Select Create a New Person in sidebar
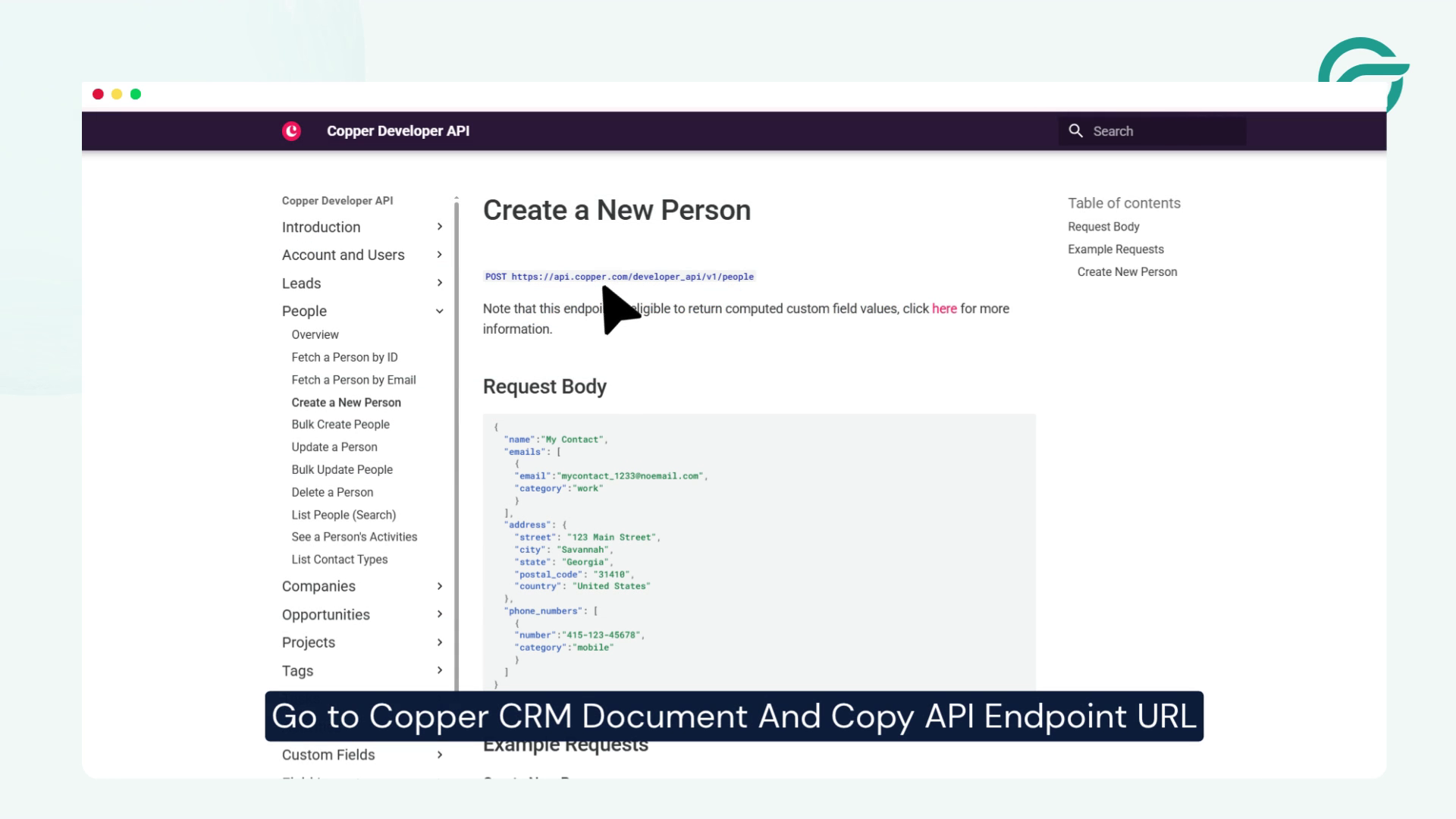 346,403
